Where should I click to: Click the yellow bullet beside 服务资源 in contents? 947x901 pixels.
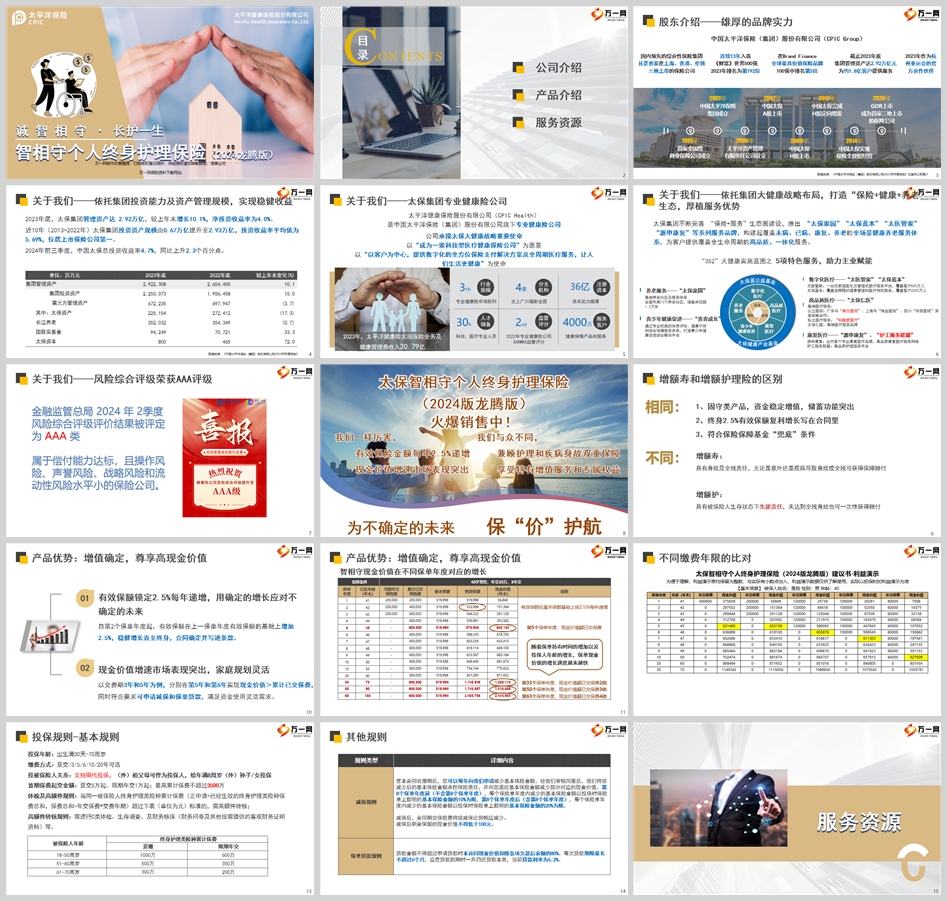coord(518,122)
